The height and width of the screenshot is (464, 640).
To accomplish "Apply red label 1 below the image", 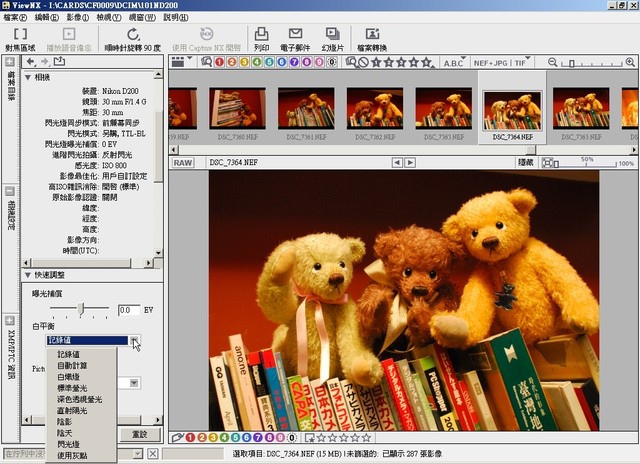I will (x=190, y=438).
